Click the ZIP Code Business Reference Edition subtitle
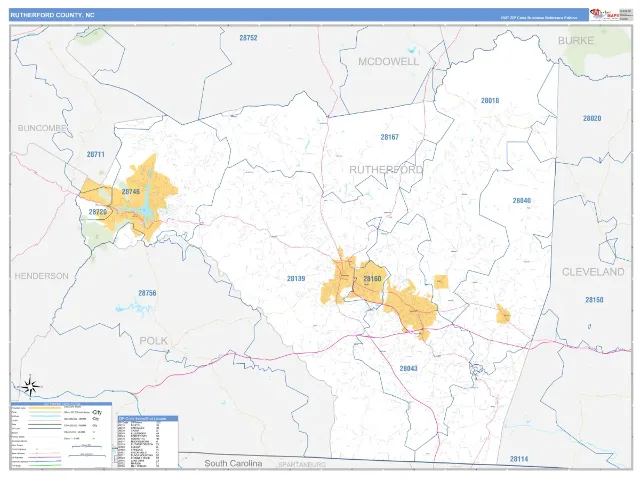 click(x=539, y=18)
